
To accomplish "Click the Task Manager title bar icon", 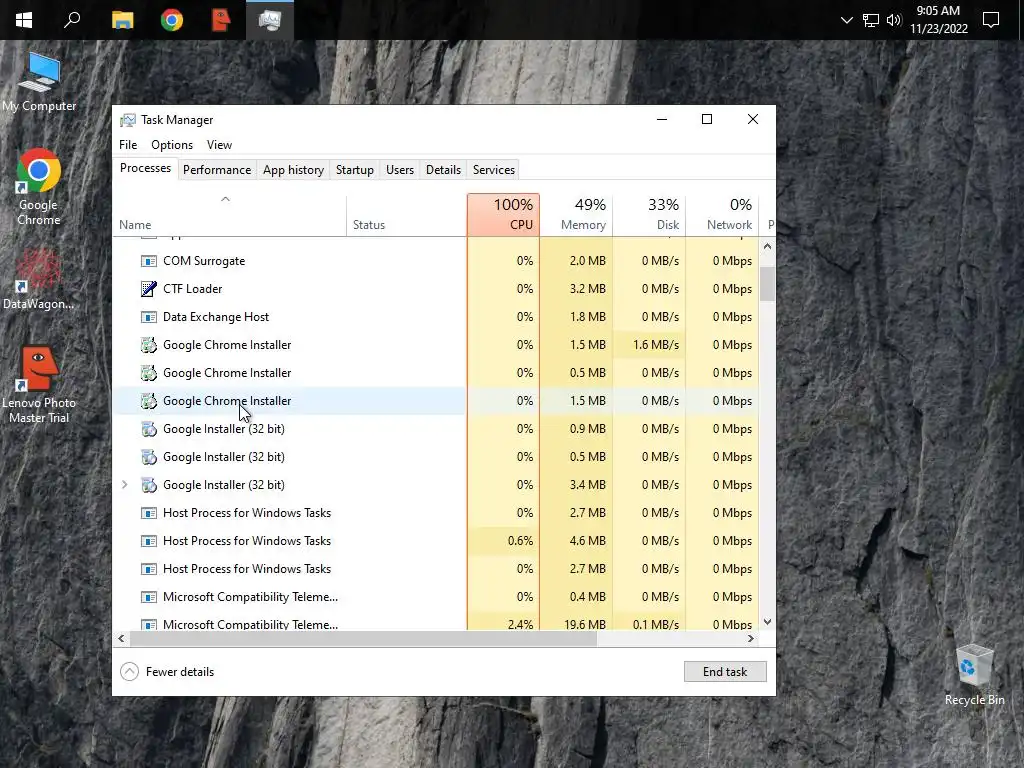I will 128,120.
